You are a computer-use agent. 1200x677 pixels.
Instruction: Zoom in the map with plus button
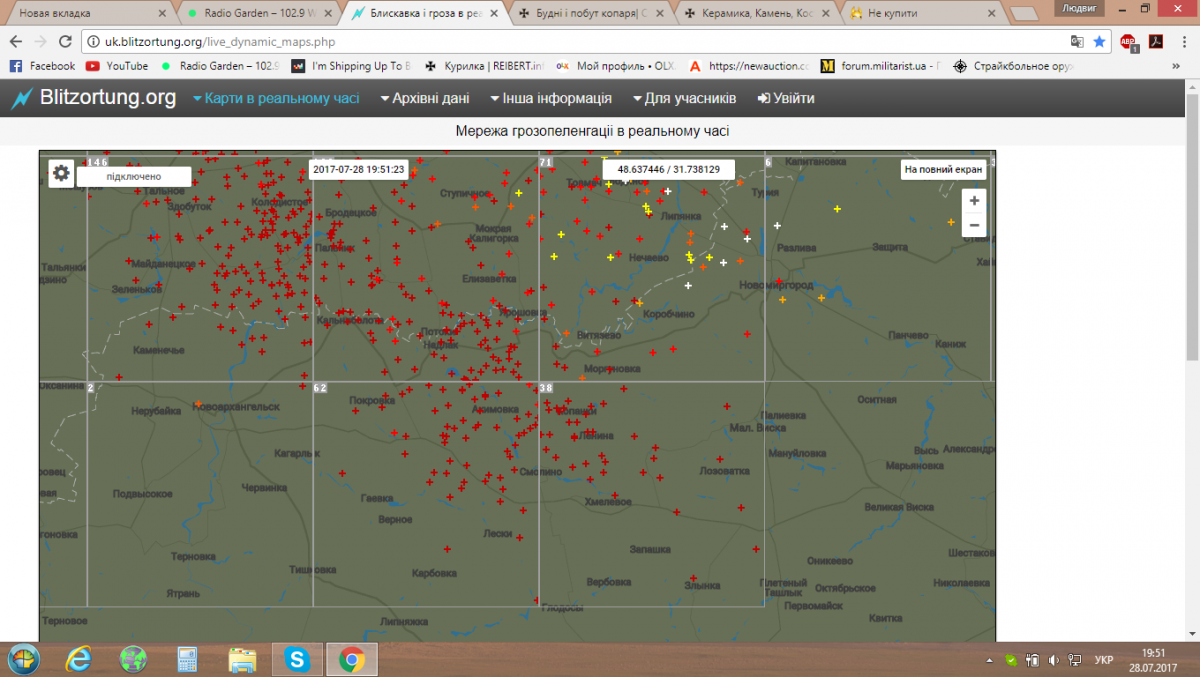coord(974,201)
